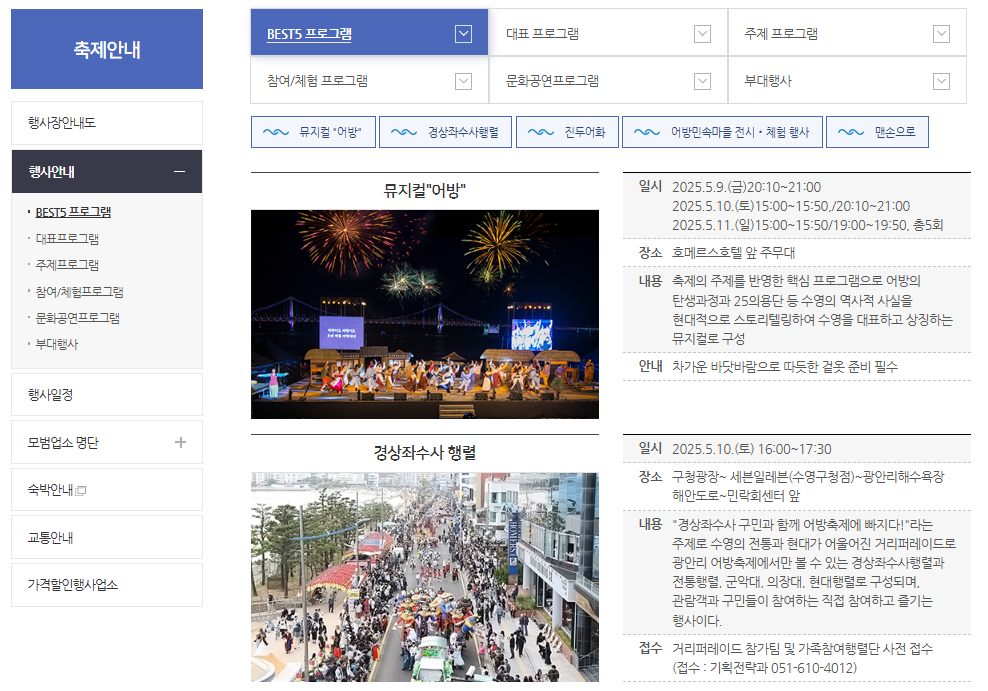
Task: Open the 주제 프로그램 dropdown
Action: click(940, 32)
